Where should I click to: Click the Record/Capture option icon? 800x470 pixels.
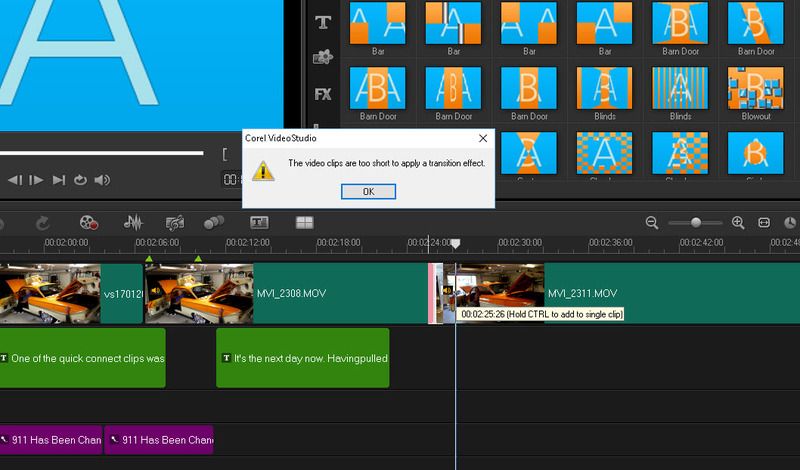(90, 223)
